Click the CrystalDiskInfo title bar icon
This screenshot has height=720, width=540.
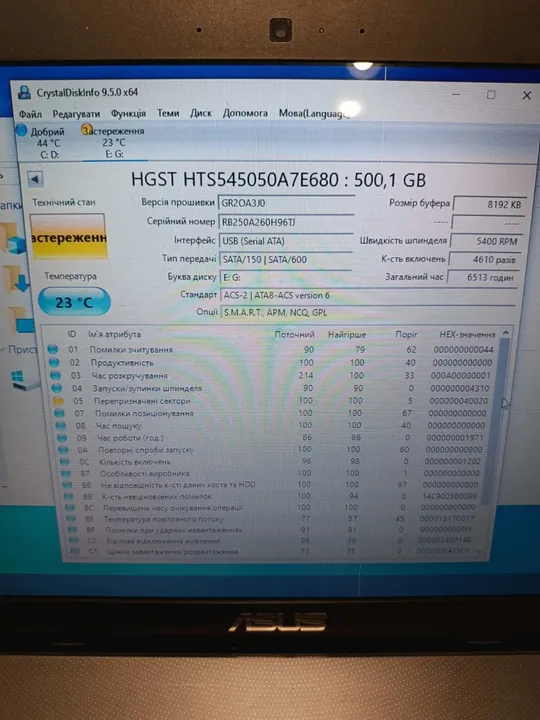pyautogui.click(x=24, y=92)
